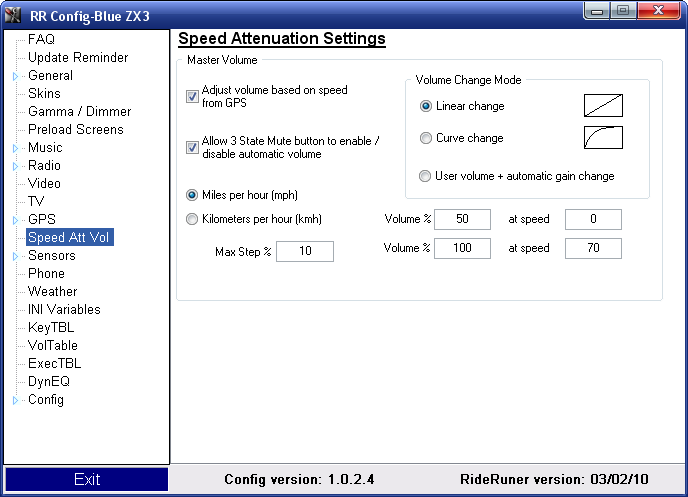This screenshot has height=497, width=688.
Task: Click the curve change graph icon
Action: 603,137
